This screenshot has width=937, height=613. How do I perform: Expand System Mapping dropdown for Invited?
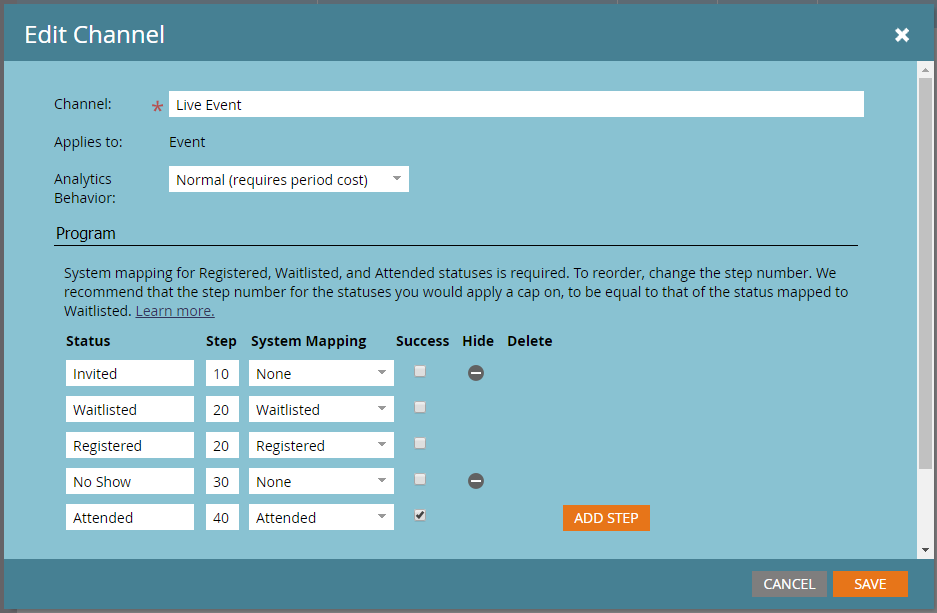(321, 374)
